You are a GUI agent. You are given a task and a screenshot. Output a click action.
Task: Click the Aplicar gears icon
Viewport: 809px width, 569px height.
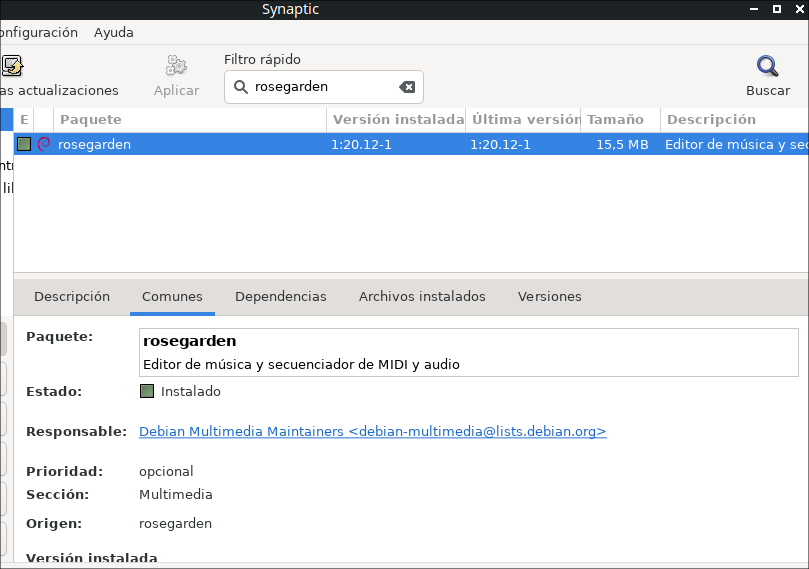pos(176,66)
